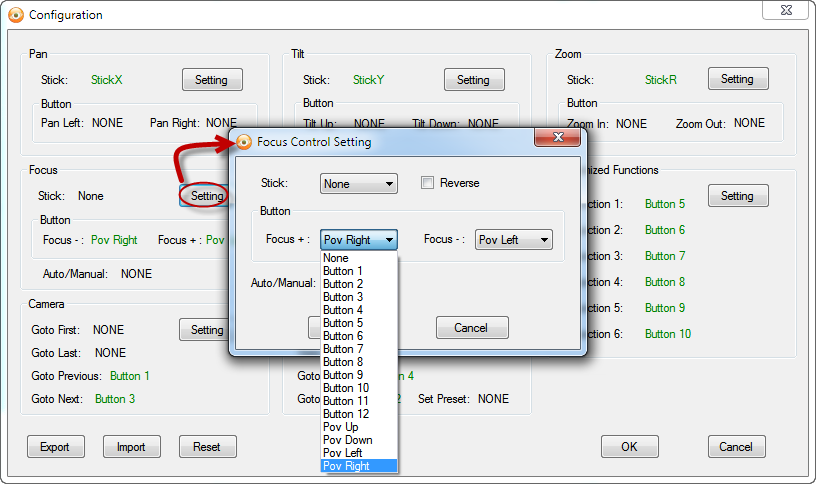Open Zoom stick Setting button
Viewport: 816px width, 484px height.
(737, 79)
